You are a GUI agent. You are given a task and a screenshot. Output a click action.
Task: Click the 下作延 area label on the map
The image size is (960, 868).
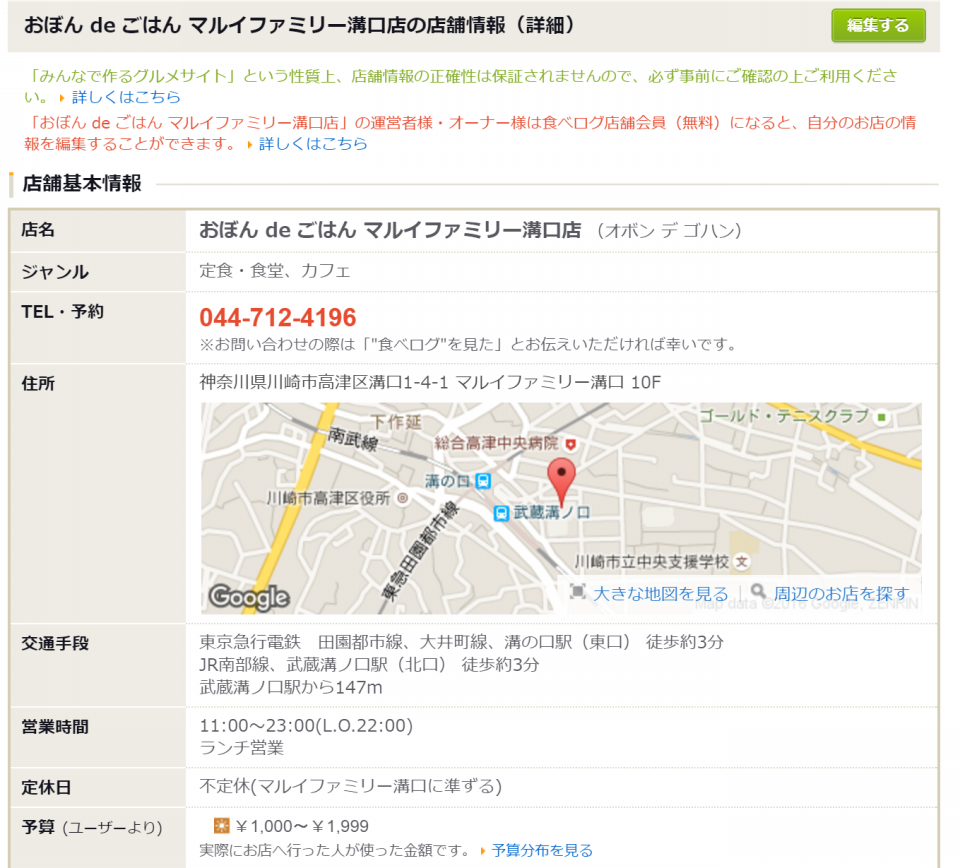397,422
